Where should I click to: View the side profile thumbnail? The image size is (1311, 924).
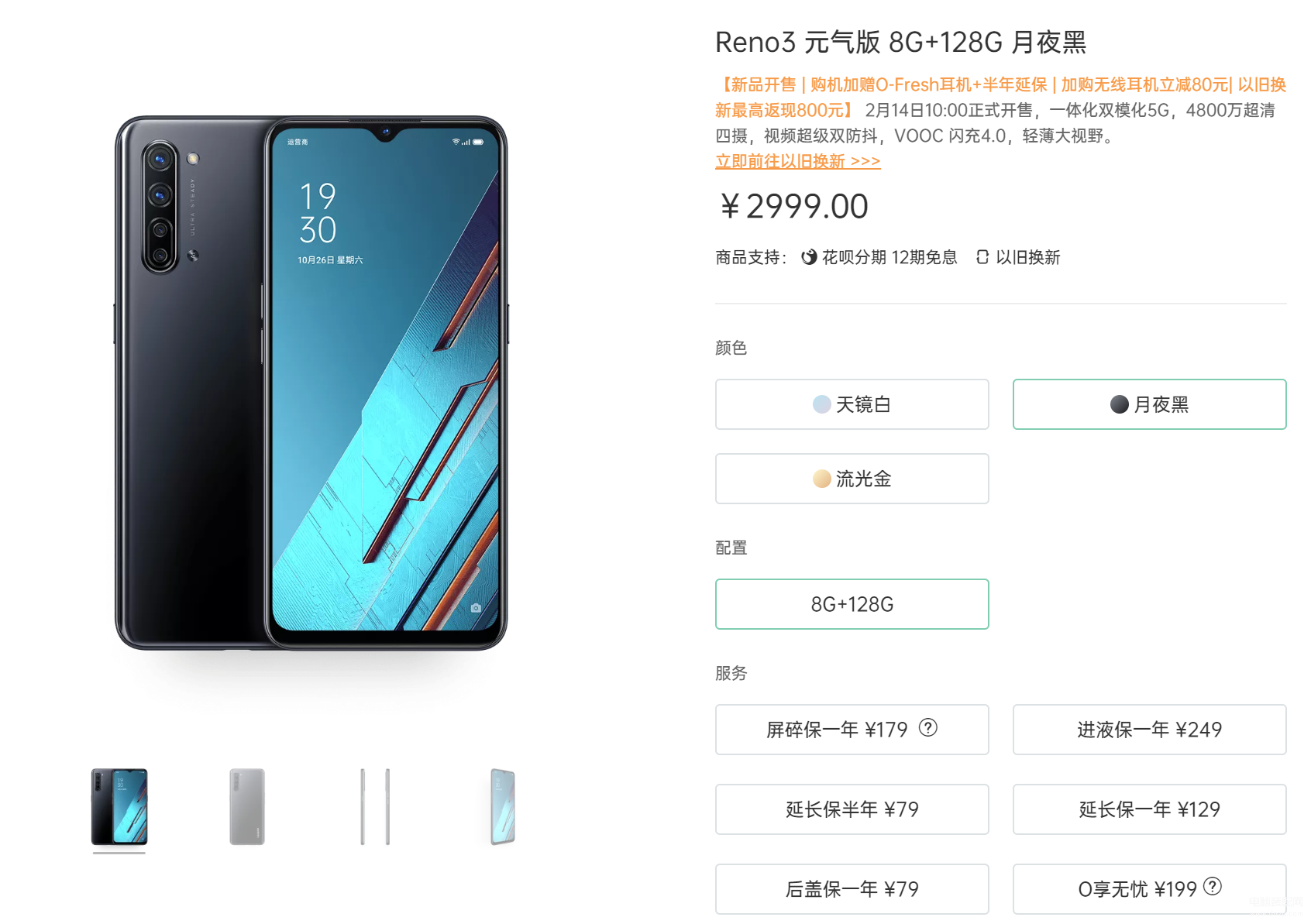point(375,806)
